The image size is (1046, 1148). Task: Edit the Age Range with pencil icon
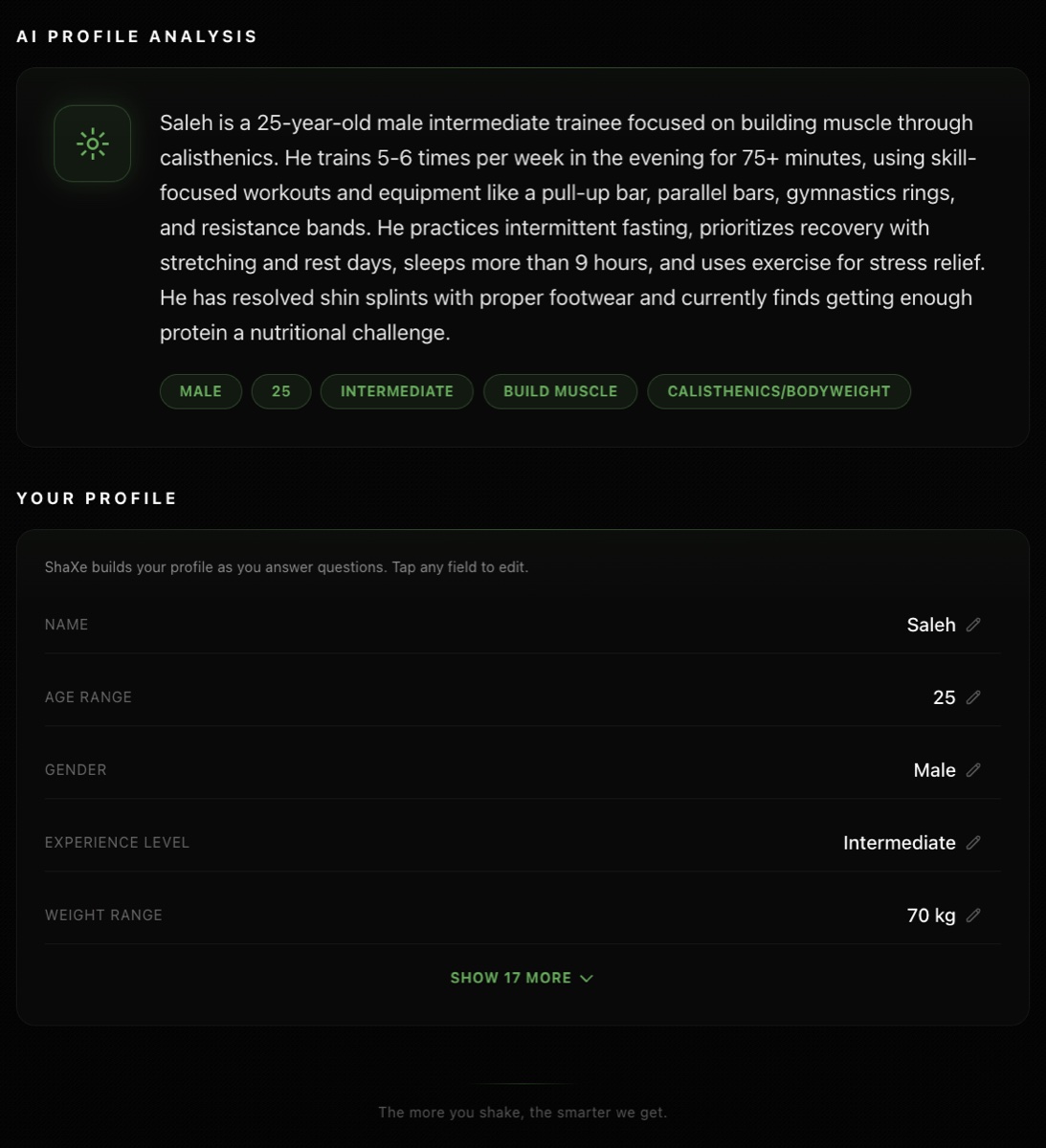[973, 697]
